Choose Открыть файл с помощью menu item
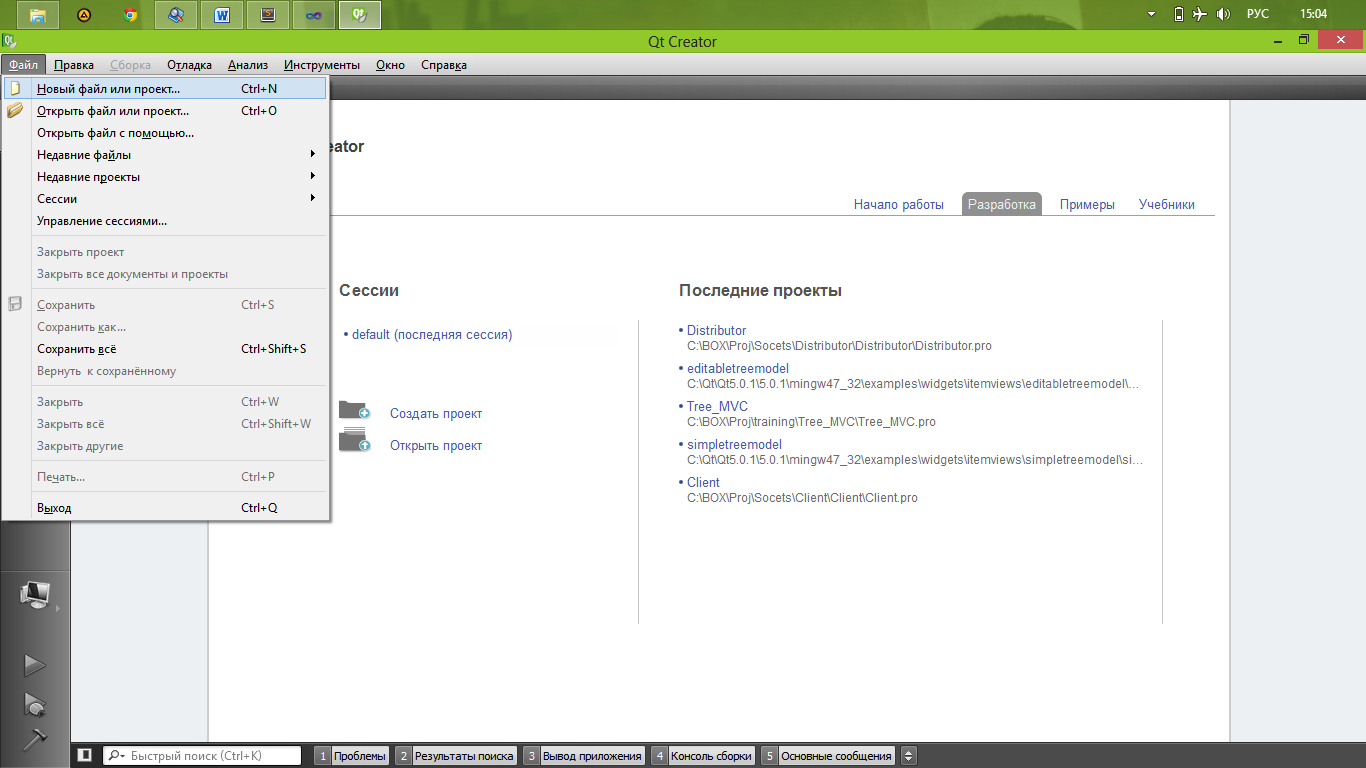 165,133
